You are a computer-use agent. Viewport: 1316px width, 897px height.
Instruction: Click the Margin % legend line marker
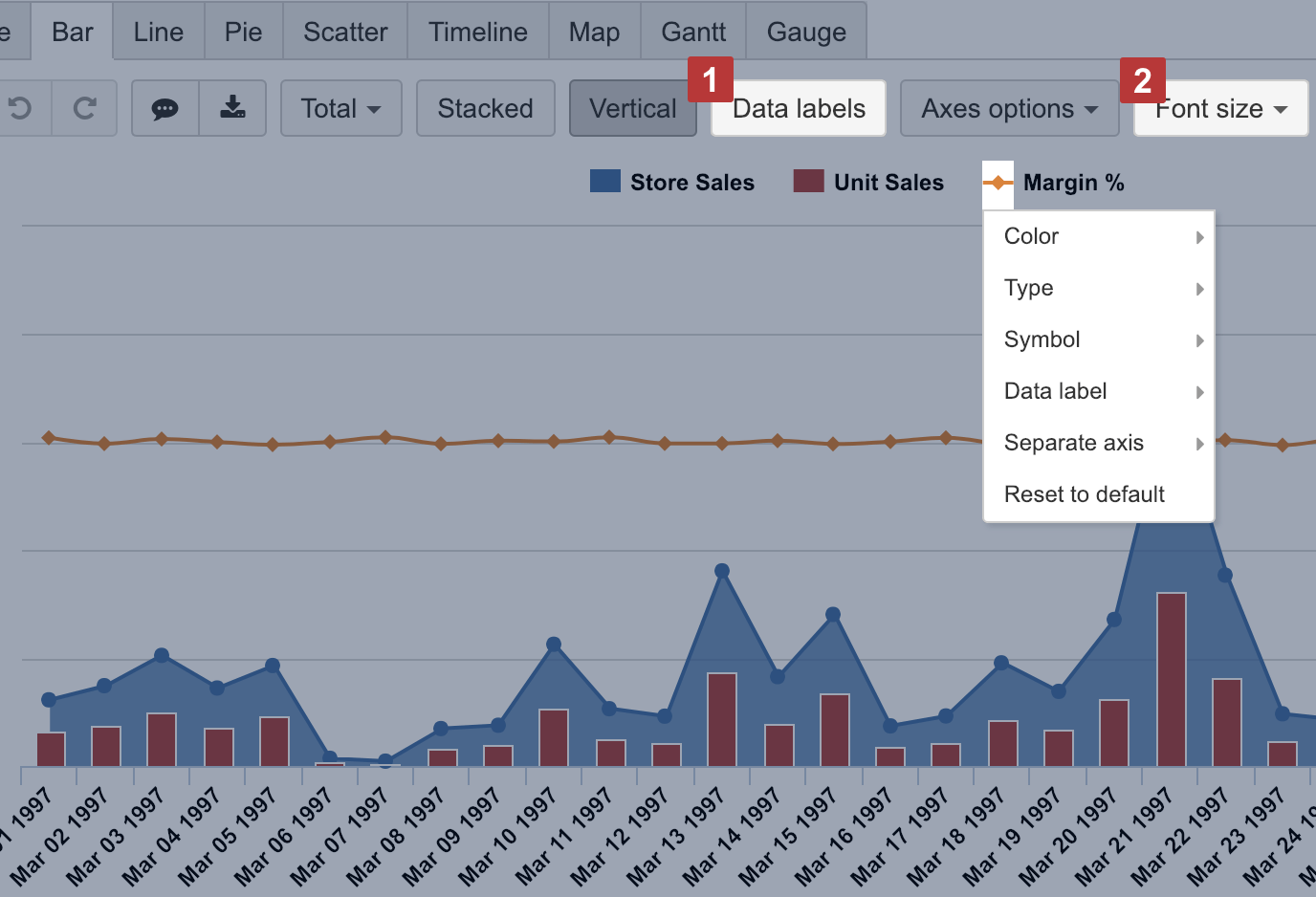point(998,183)
